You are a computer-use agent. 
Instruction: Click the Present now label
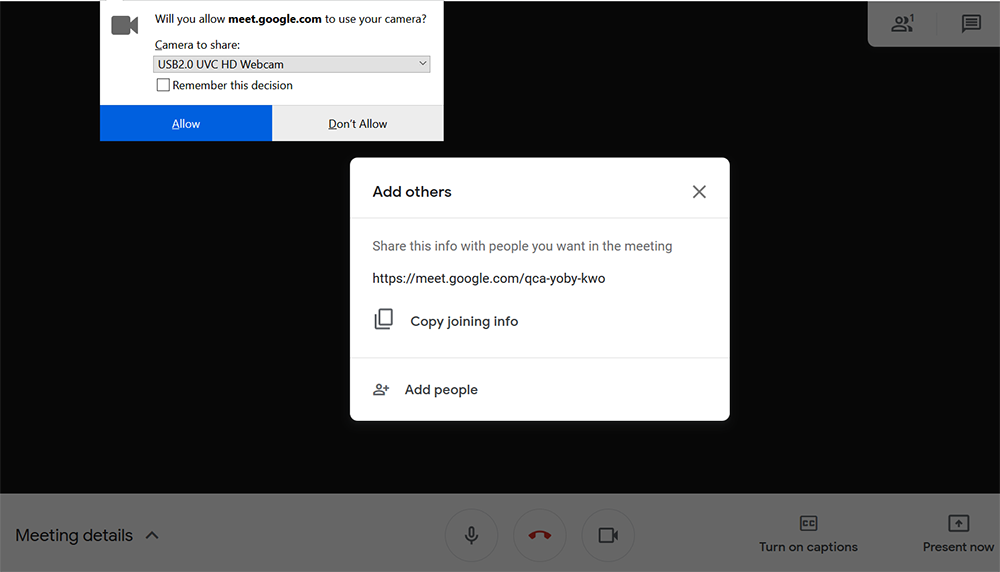coord(958,547)
